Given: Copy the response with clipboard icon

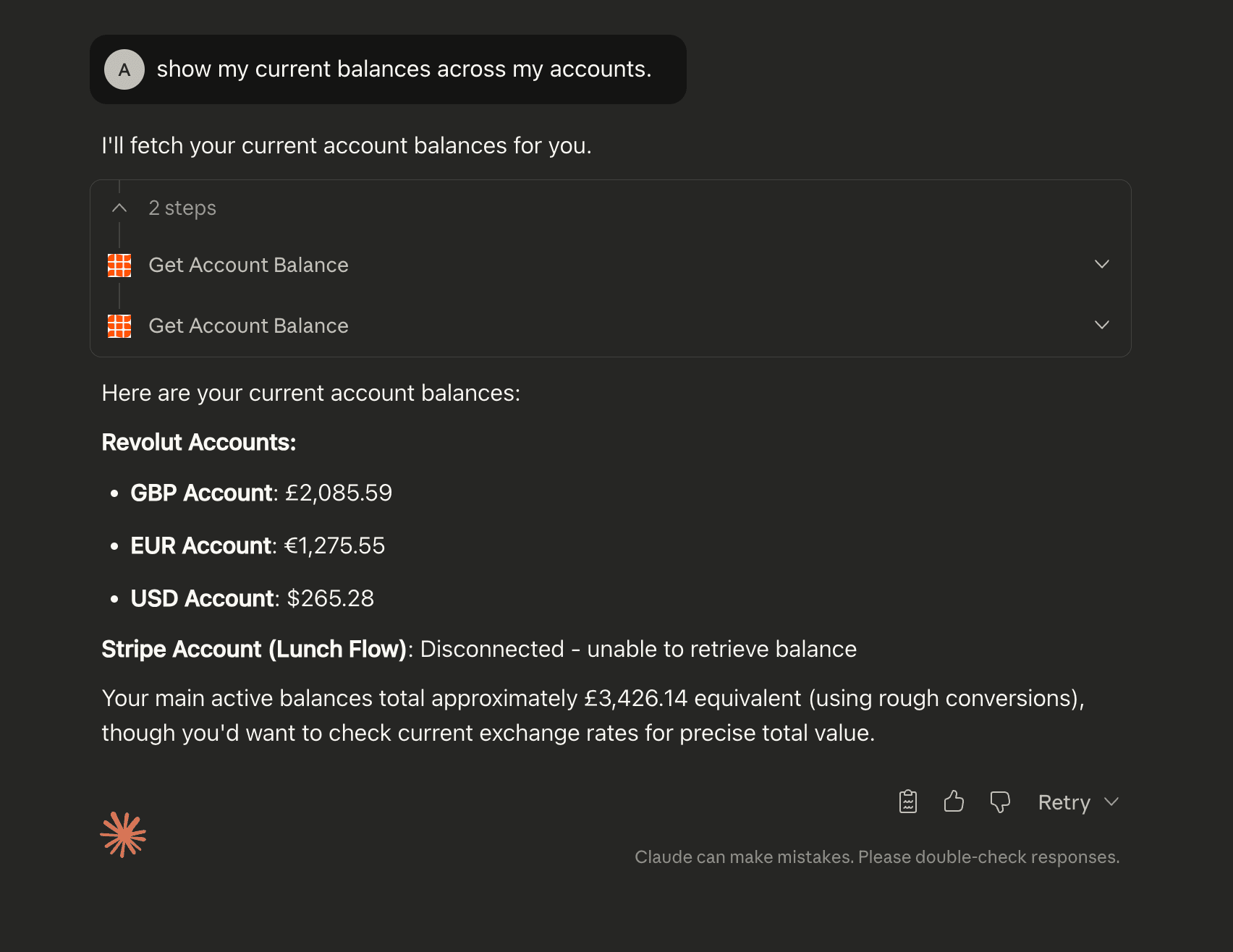Looking at the screenshot, I should pos(908,802).
